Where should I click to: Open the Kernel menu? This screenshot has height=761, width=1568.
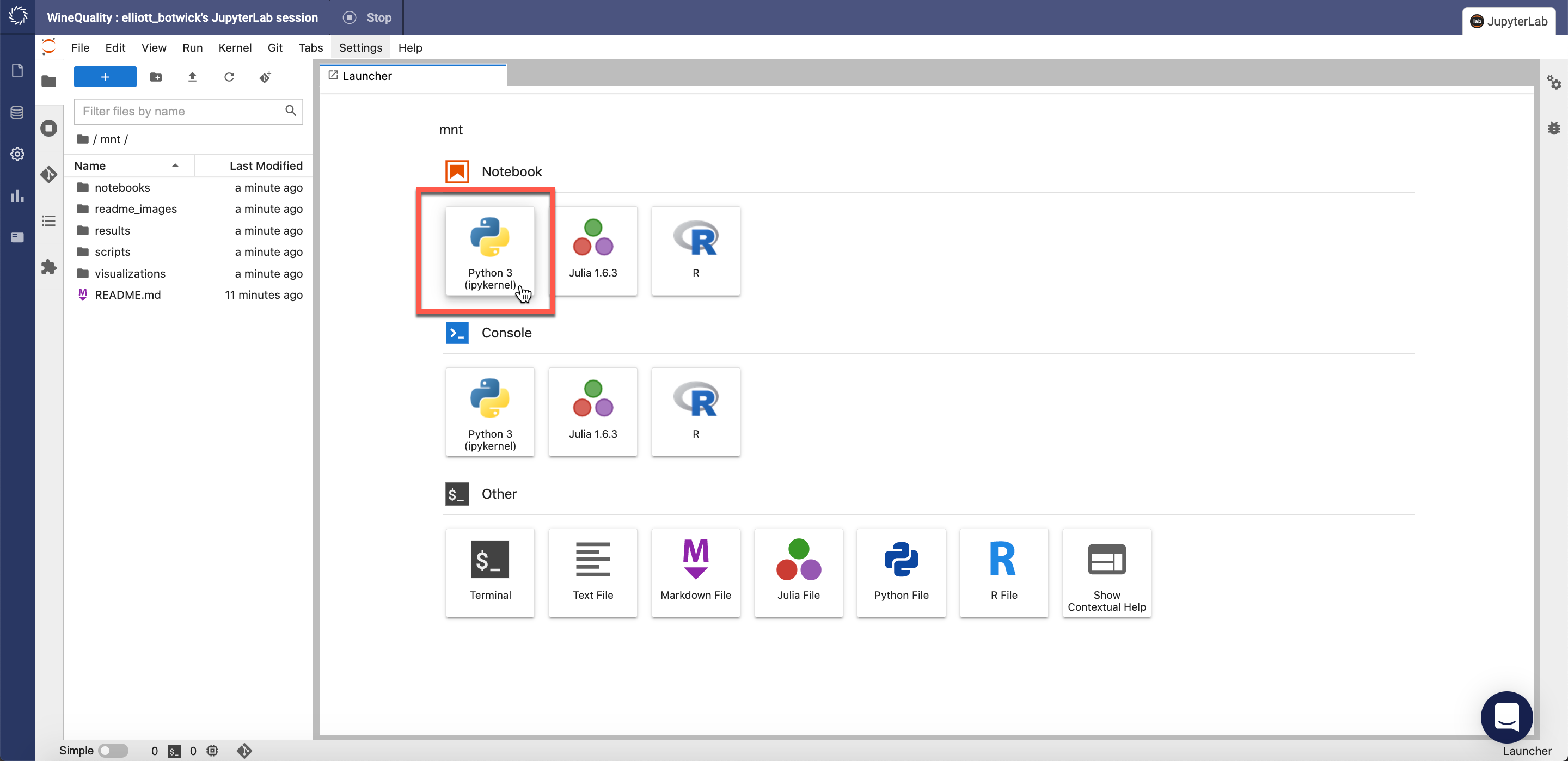[x=234, y=47]
